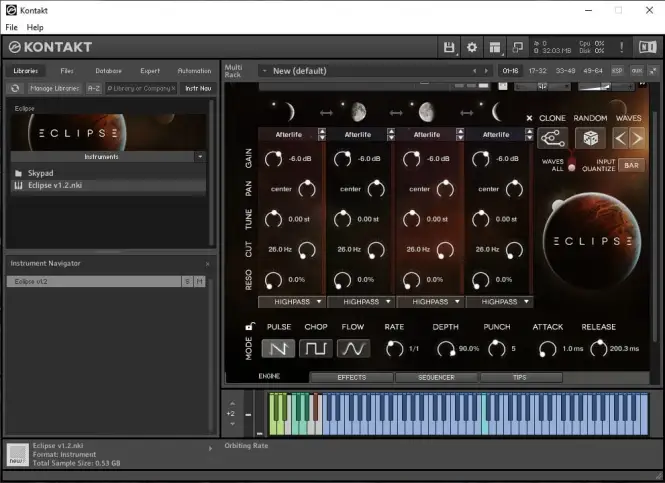Switch to the Database tab

point(109,71)
